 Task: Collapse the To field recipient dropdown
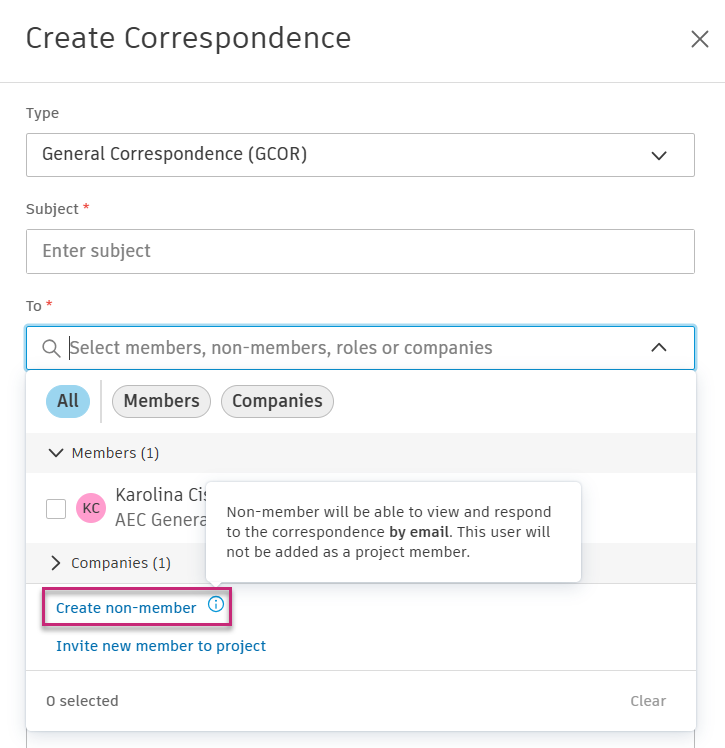pyautogui.click(x=658, y=348)
